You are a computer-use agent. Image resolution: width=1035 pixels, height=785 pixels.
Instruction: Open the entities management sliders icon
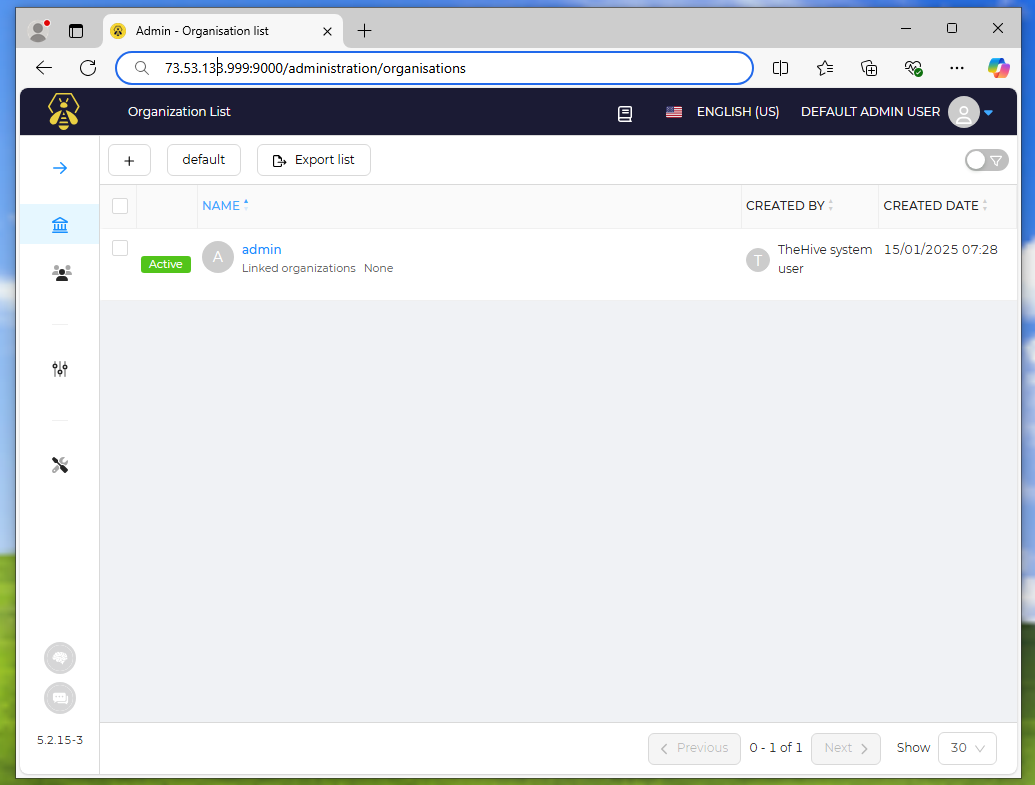pos(60,369)
